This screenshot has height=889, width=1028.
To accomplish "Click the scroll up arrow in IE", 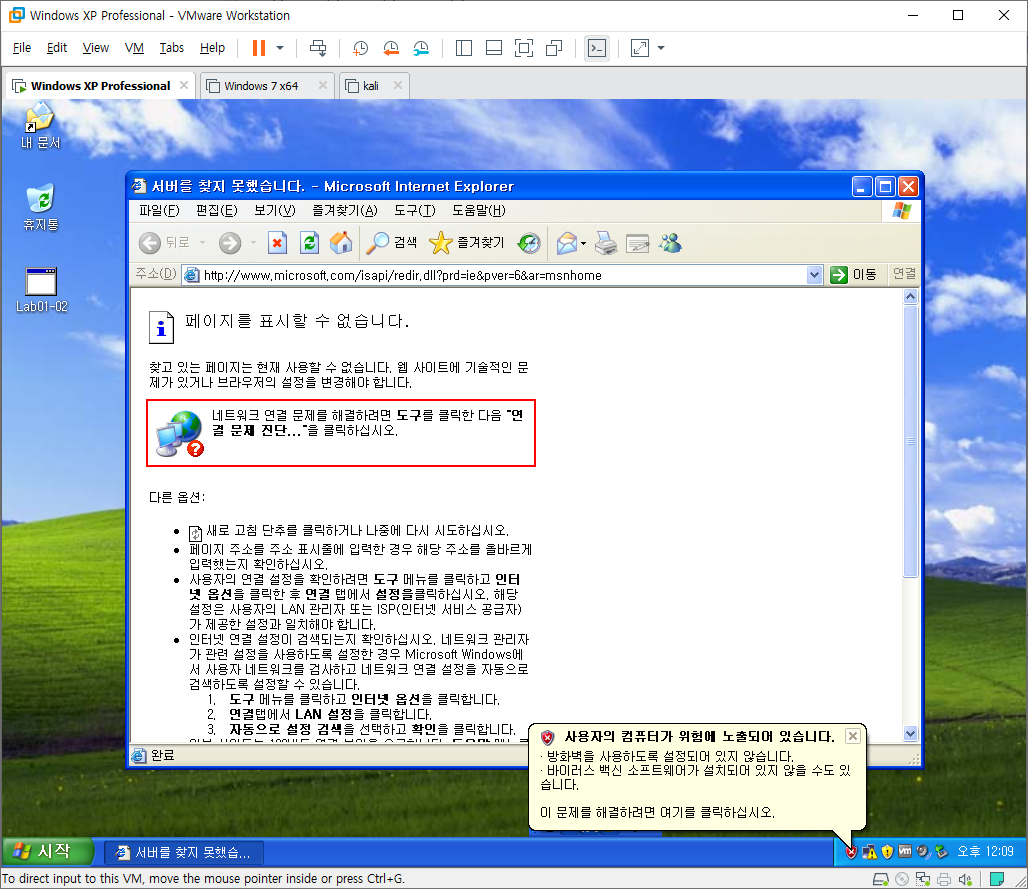I will (910, 297).
